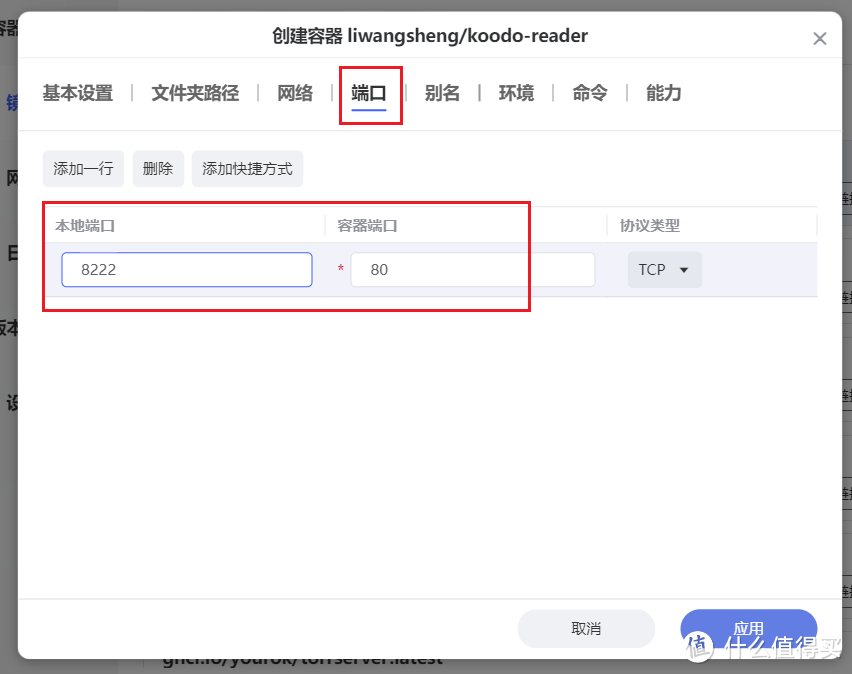
Task: Switch to the 环境 tab
Action: coord(516,93)
